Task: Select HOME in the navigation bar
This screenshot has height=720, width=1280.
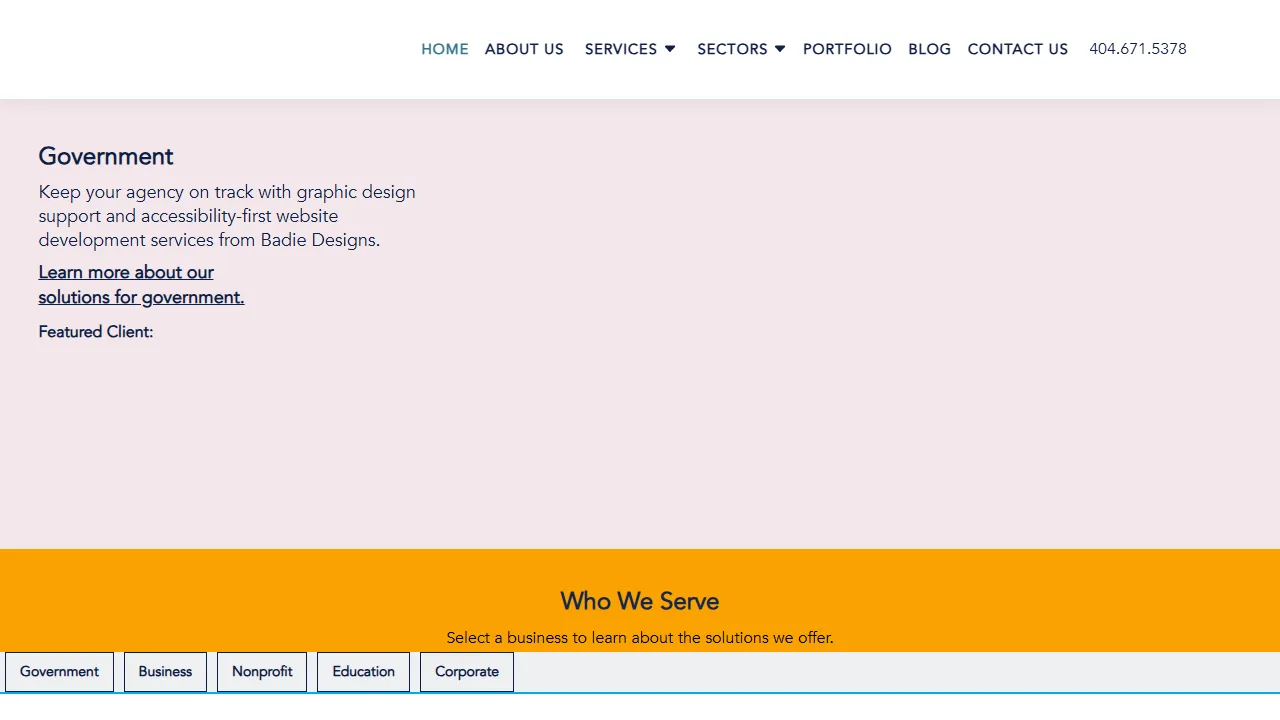Action: 444,49
